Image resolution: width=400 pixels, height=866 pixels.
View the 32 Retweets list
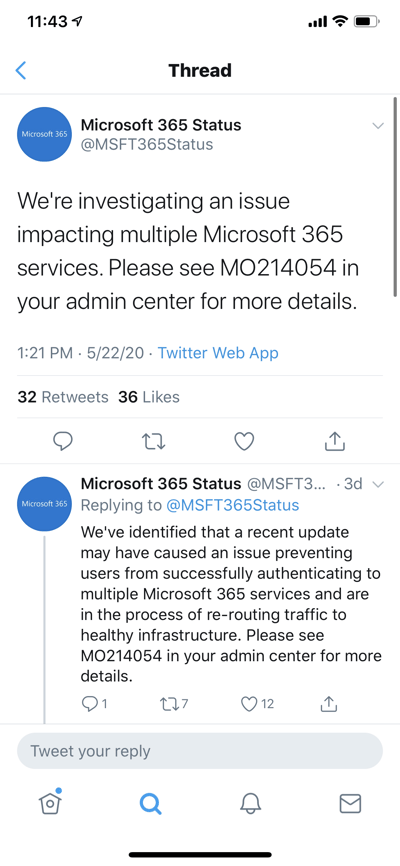[x=63, y=397]
